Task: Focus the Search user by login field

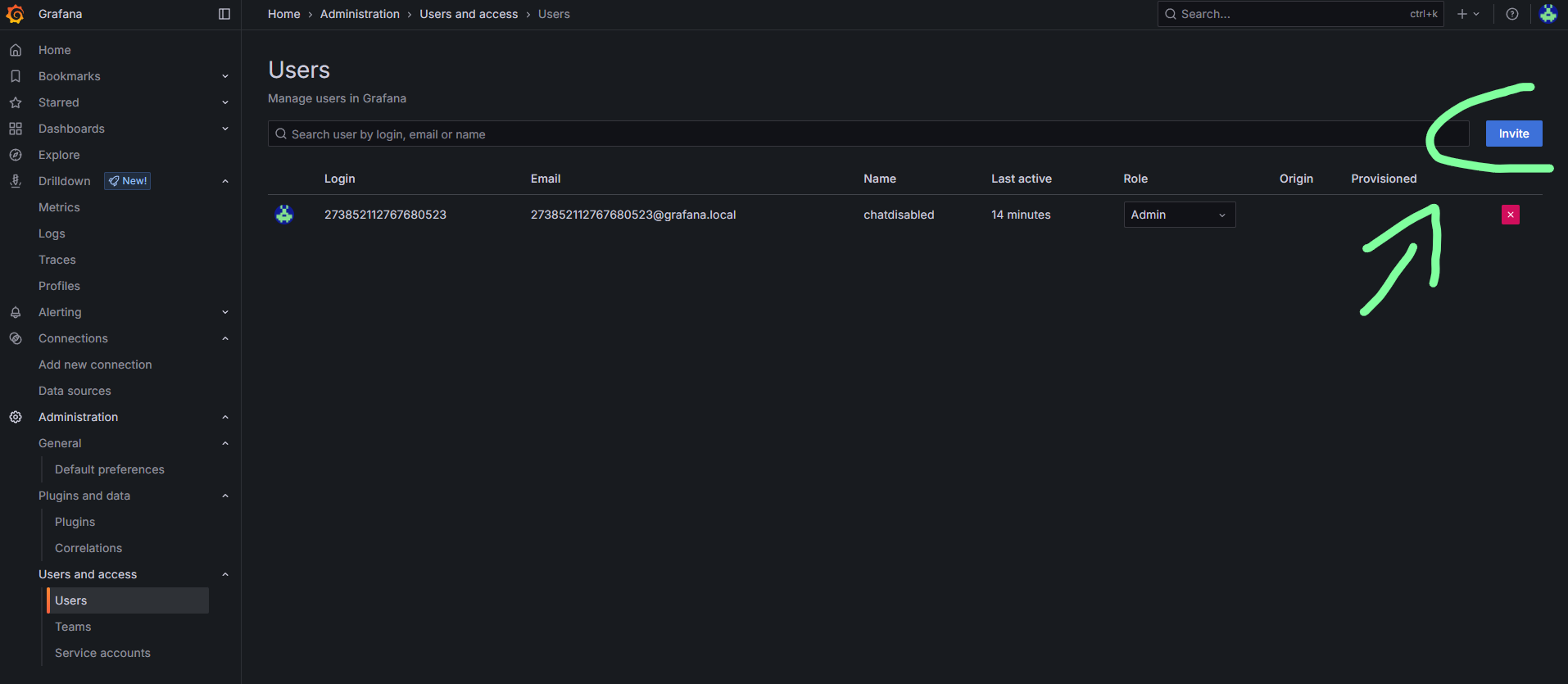Action: click(x=868, y=134)
